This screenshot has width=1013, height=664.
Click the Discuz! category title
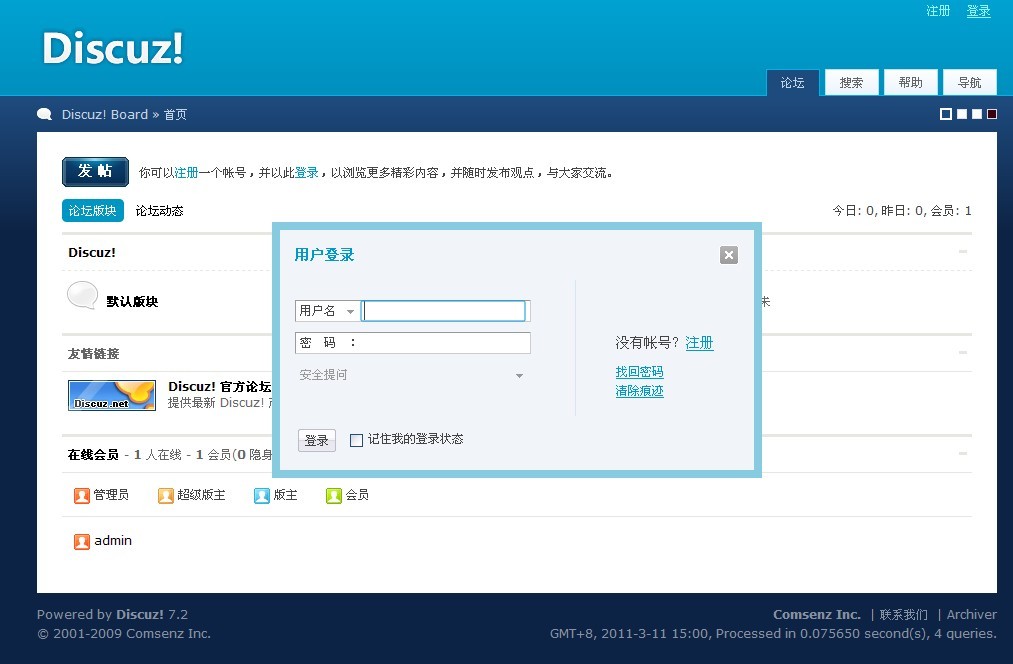tap(92, 253)
